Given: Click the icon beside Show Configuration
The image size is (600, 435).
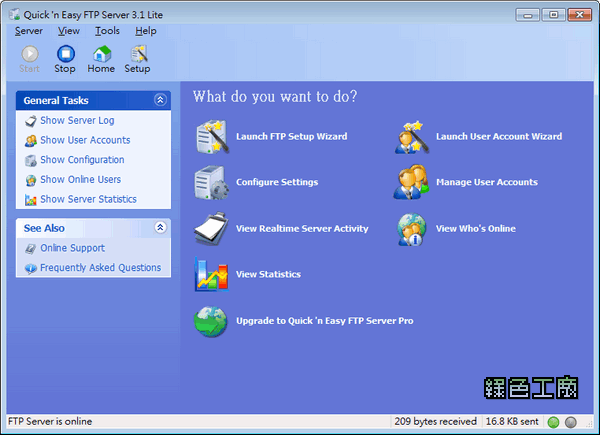Looking at the screenshot, I should pyautogui.click(x=31, y=160).
